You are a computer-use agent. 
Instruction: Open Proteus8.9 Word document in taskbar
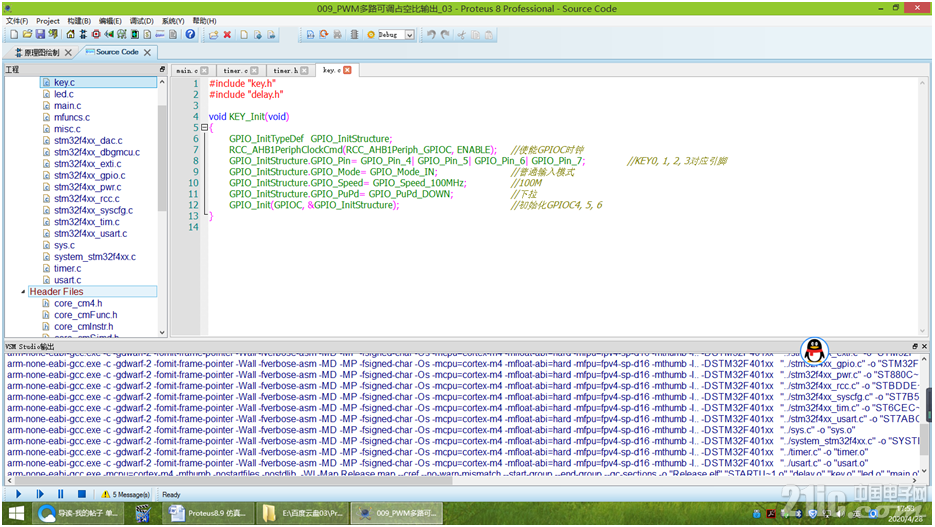208,513
